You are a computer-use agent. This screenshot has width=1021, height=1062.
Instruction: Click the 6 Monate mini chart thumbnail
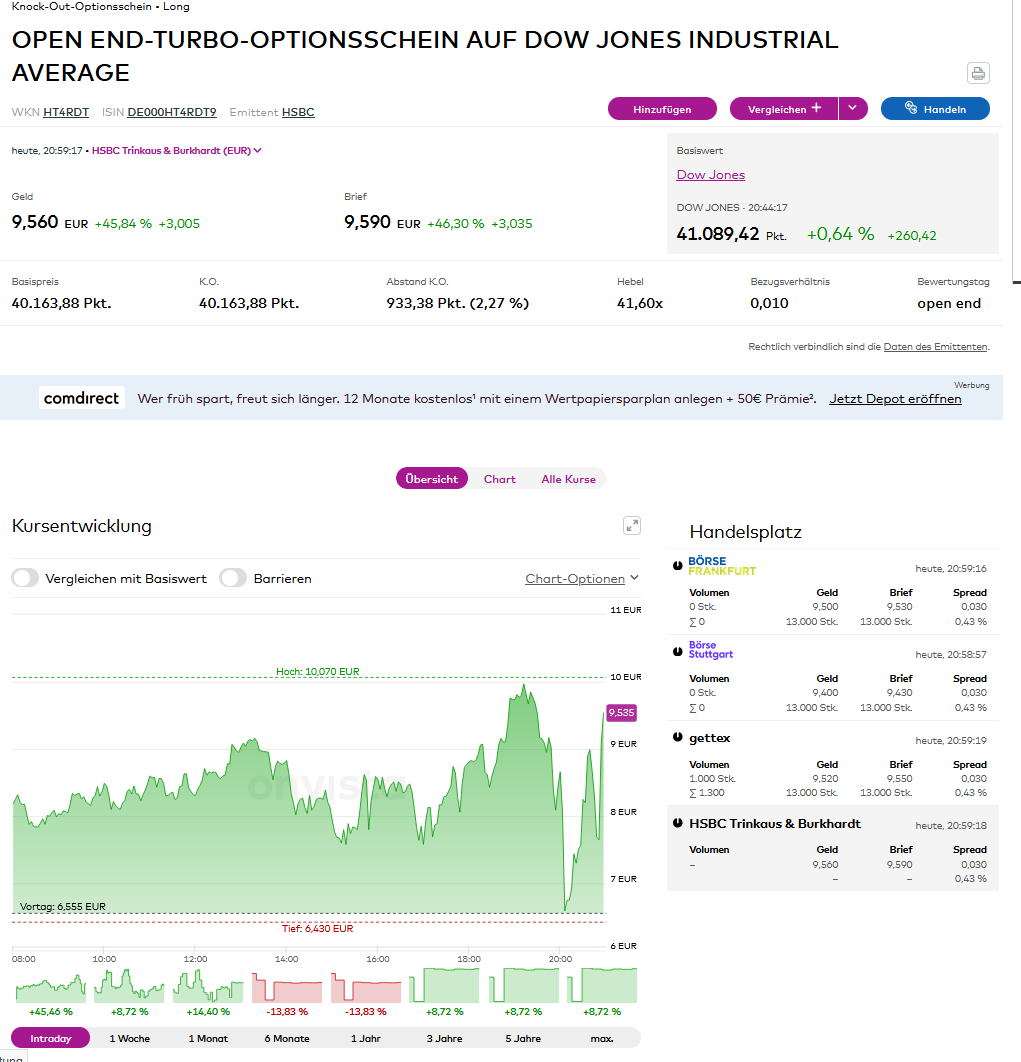[x=287, y=985]
